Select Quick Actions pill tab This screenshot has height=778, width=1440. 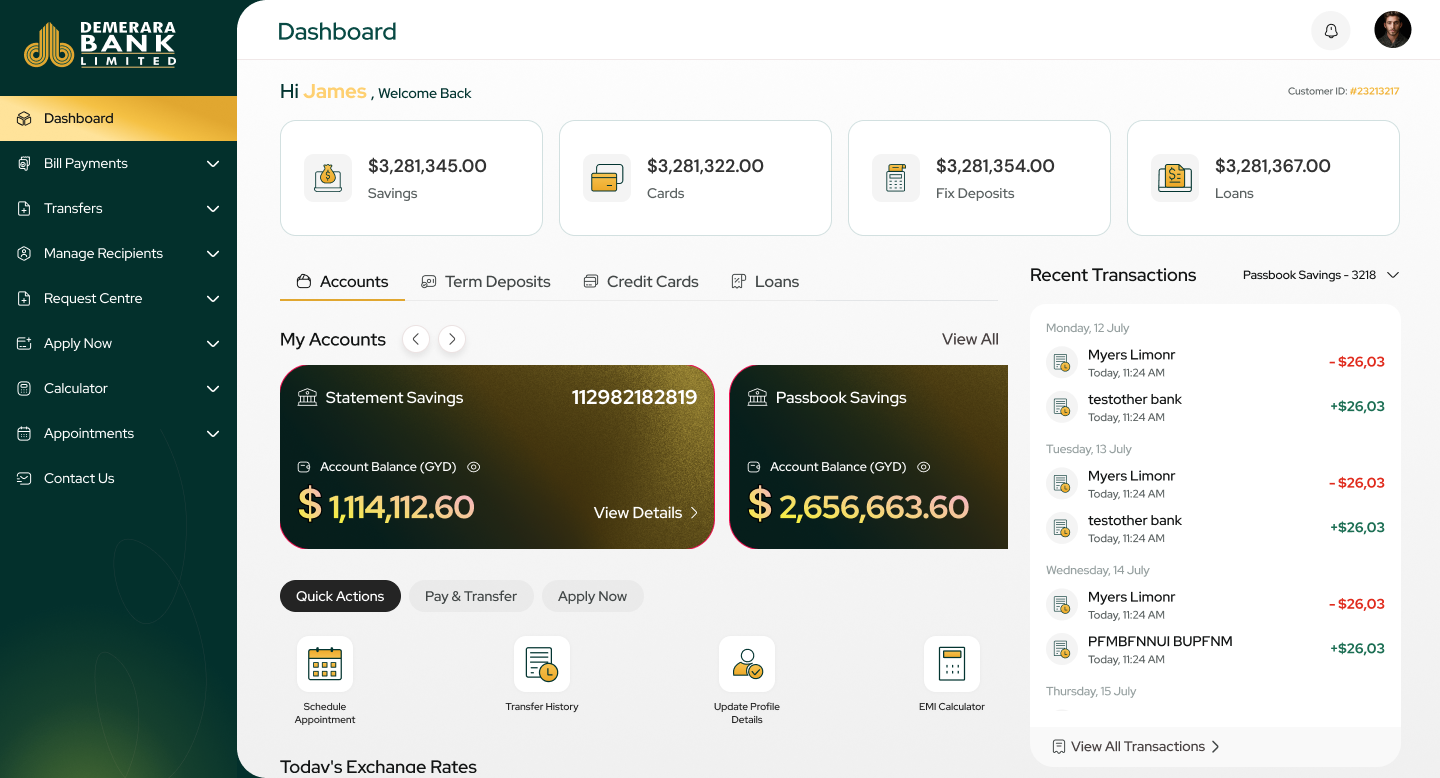(340, 596)
